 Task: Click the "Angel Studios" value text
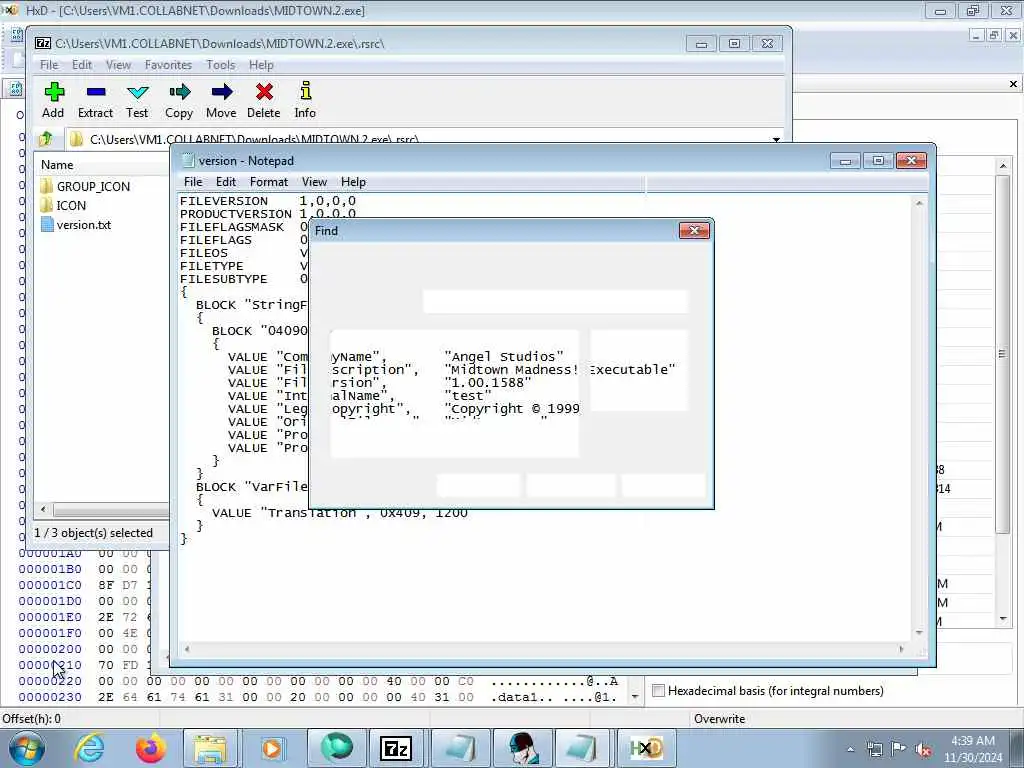[504, 357]
